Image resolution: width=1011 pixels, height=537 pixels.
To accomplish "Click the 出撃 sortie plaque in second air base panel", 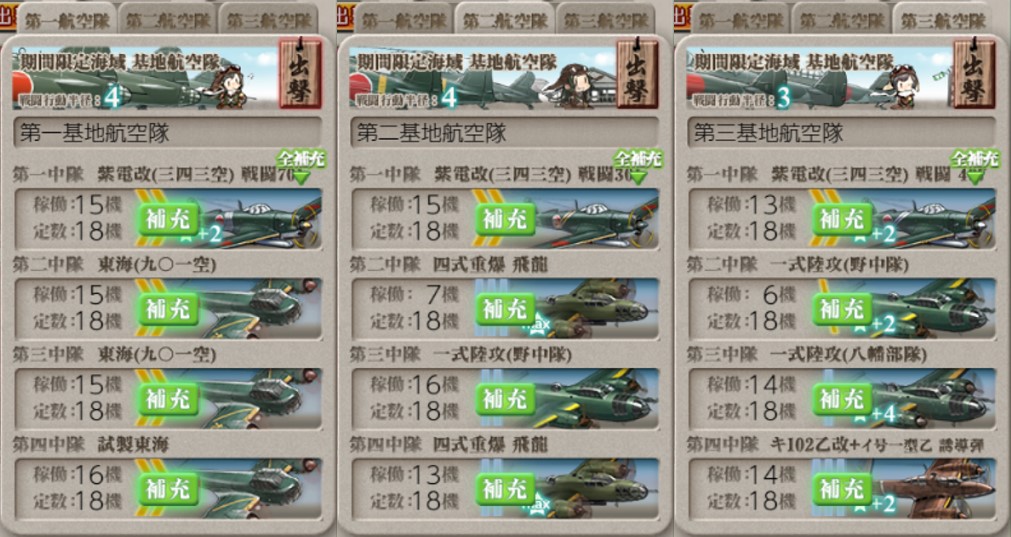I will pyautogui.click(x=637, y=73).
